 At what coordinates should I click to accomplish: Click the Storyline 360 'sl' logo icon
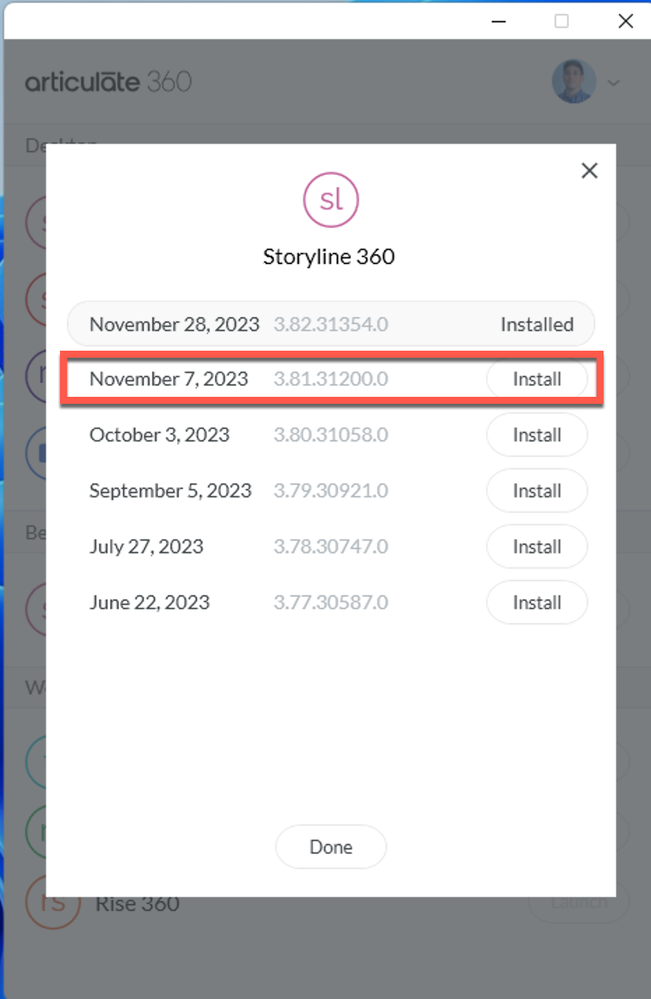(330, 199)
